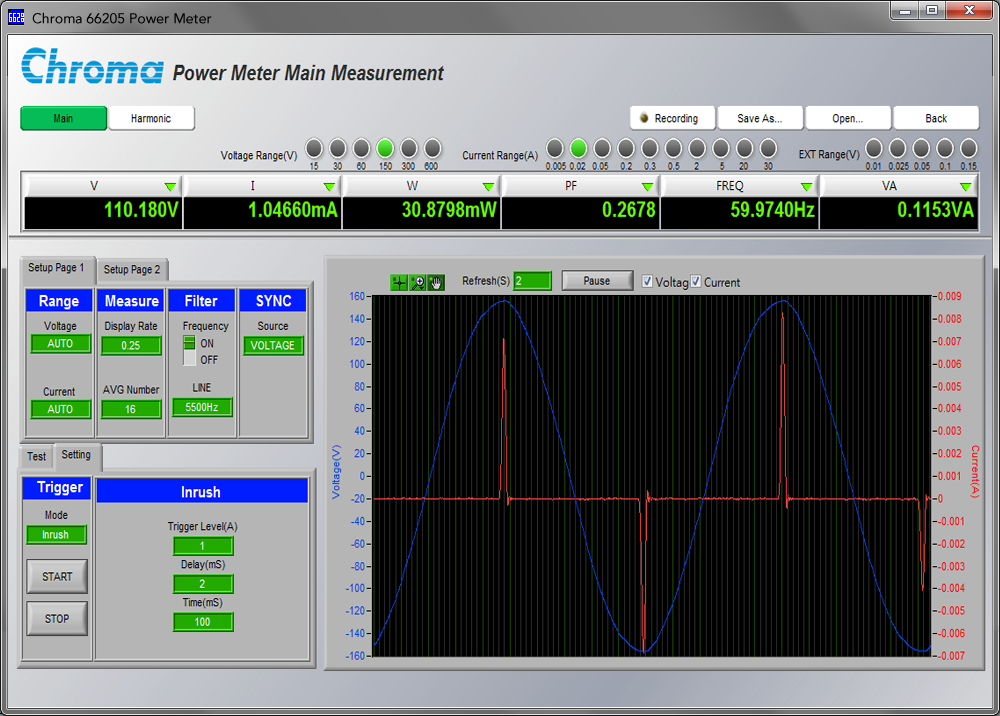The image size is (1000, 716).
Task: Open the Trigger Mode Inrush selector
Action: 56,535
